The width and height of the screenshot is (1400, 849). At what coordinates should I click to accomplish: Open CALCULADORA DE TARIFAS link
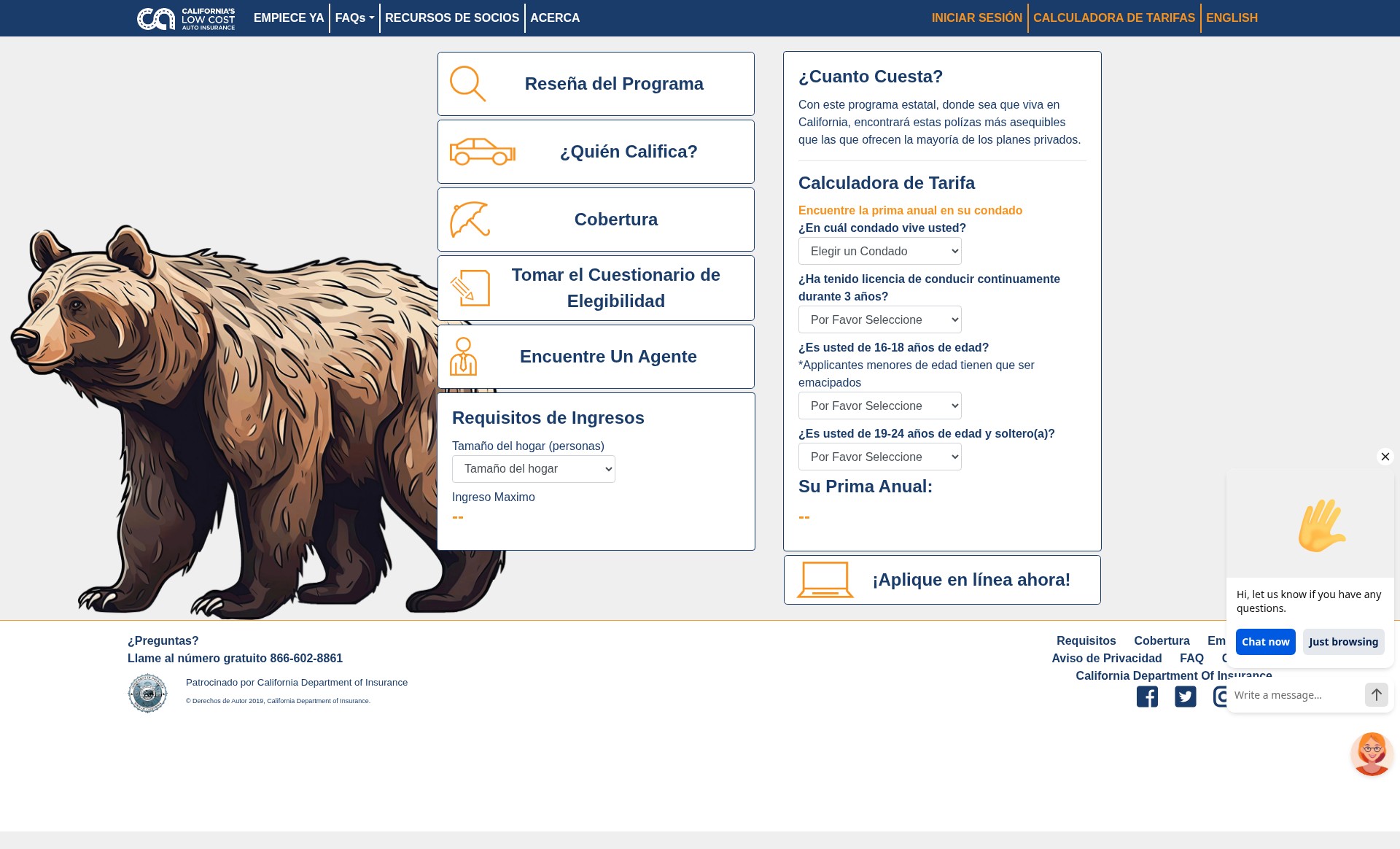[x=1114, y=18]
